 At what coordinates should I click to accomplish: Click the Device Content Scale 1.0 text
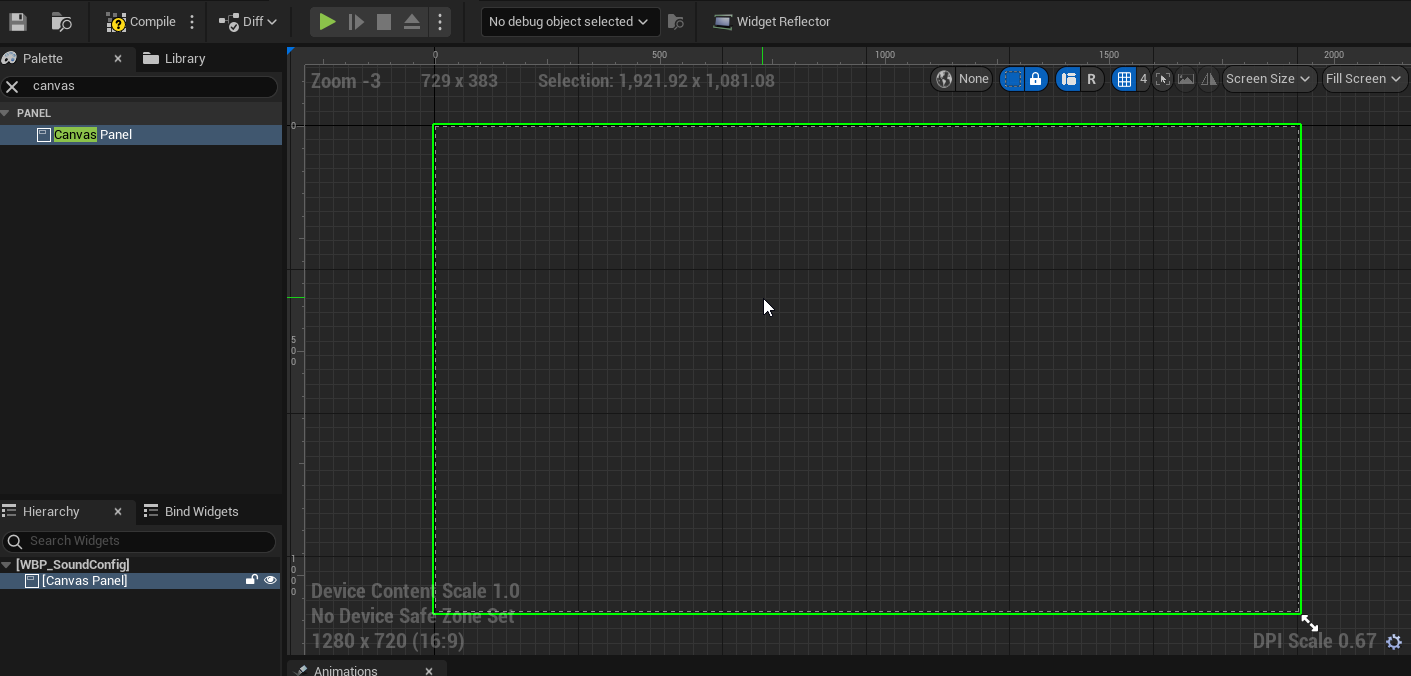coord(415,591)
